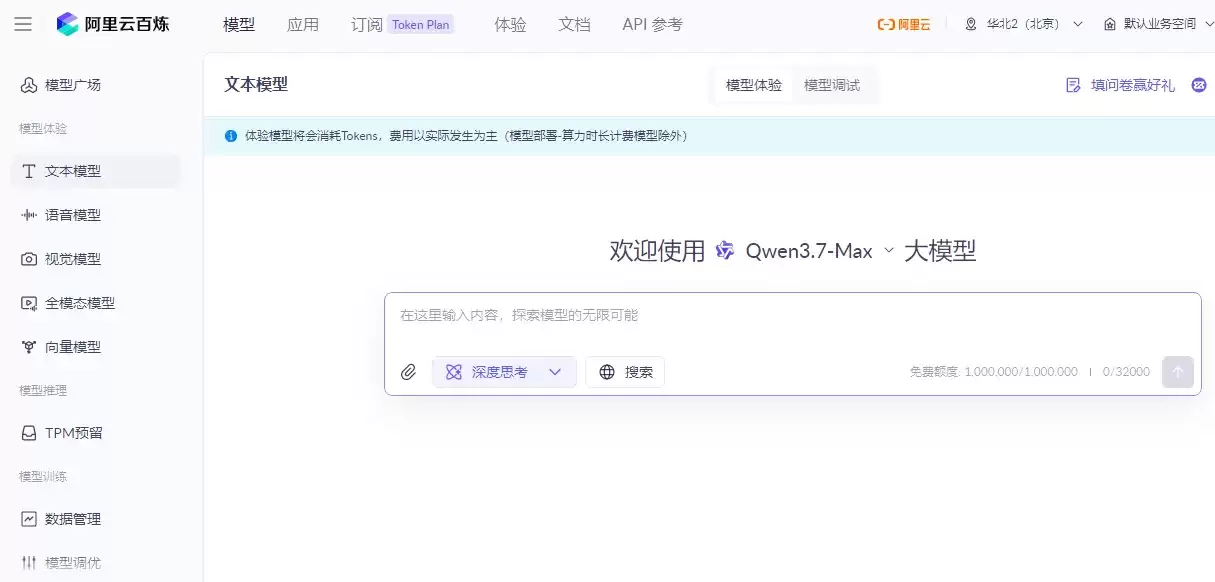Click the 免费额度 1,000,000/1,000,000 text
This screenshot has width=1215, height=582.
993,372
